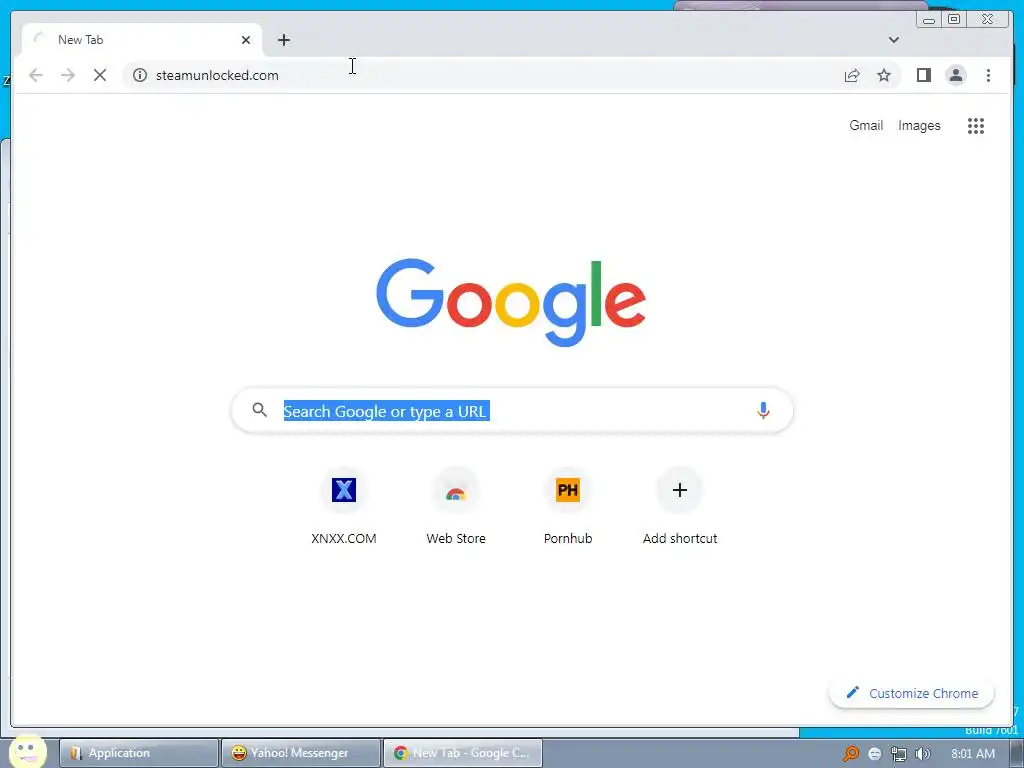The height and width of the screenshot is (768, 1024).
Task: Click the Google logo
Action: [511, 302]
